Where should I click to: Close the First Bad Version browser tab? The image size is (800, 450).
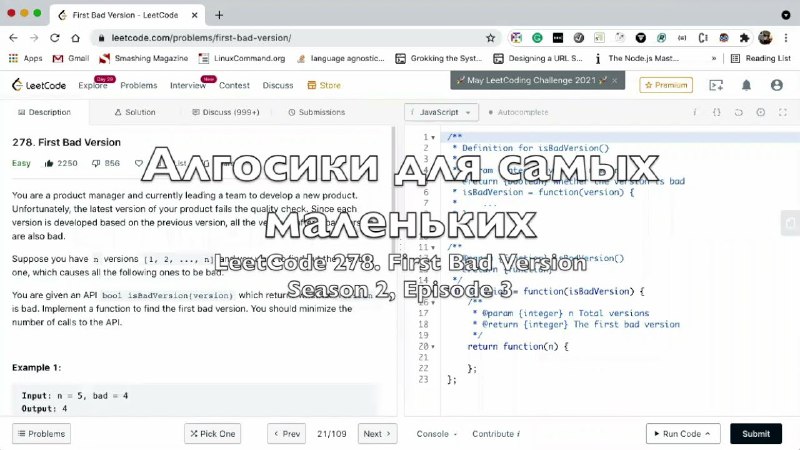[194, 15]
